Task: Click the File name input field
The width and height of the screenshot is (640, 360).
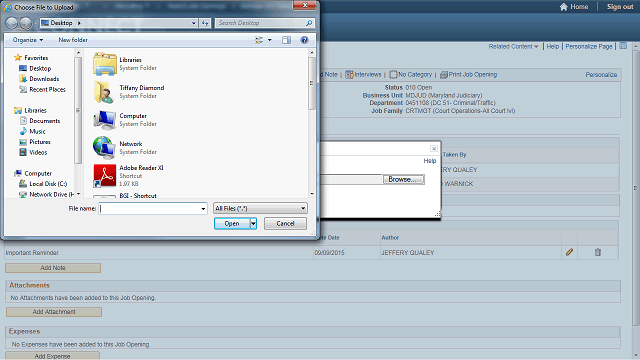Action: tap(149, 209)
